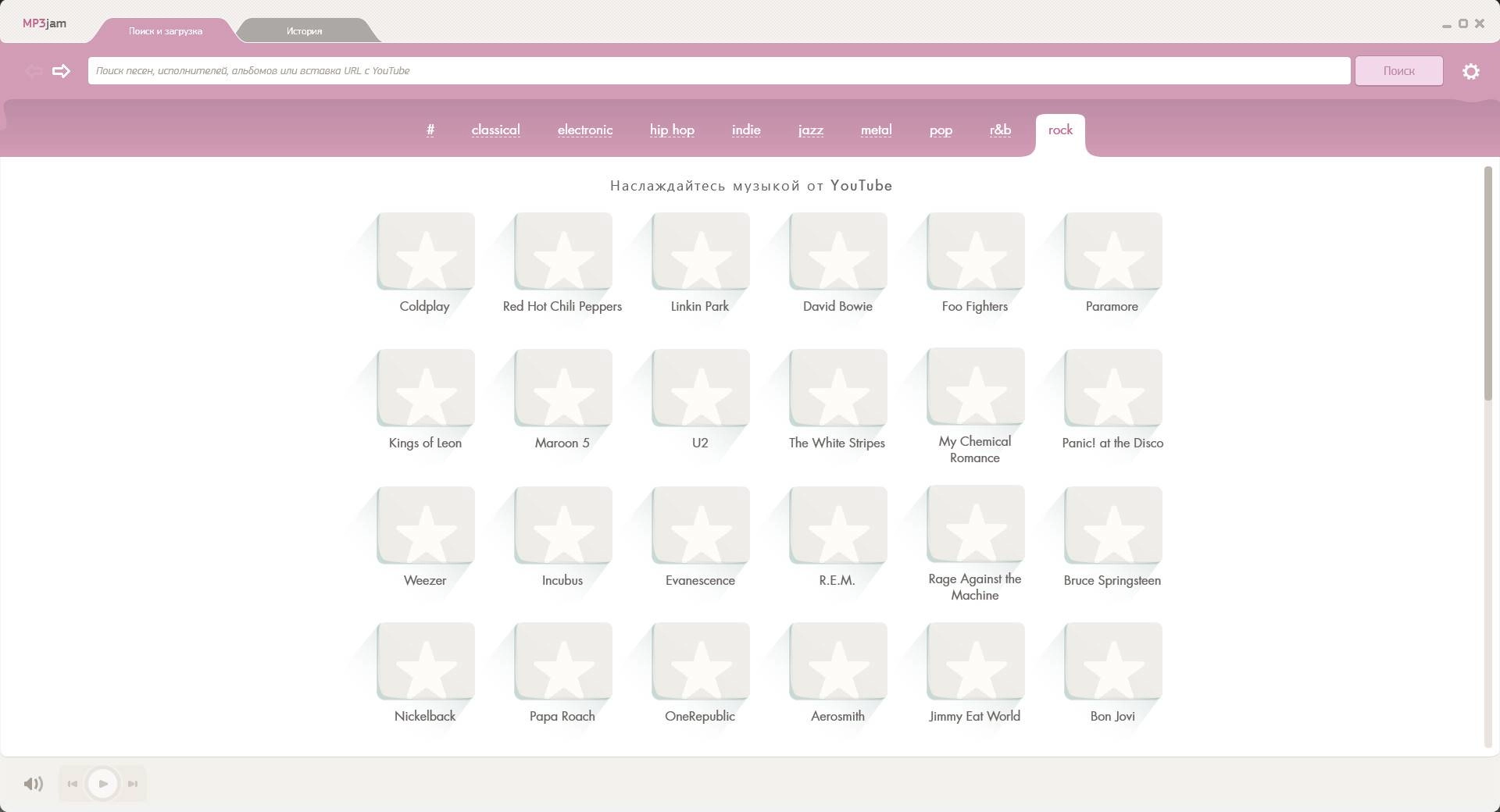Viewport: 1500px width, 812px height.
Task: Select the indie genre tab
Action: tap(746, 130)
